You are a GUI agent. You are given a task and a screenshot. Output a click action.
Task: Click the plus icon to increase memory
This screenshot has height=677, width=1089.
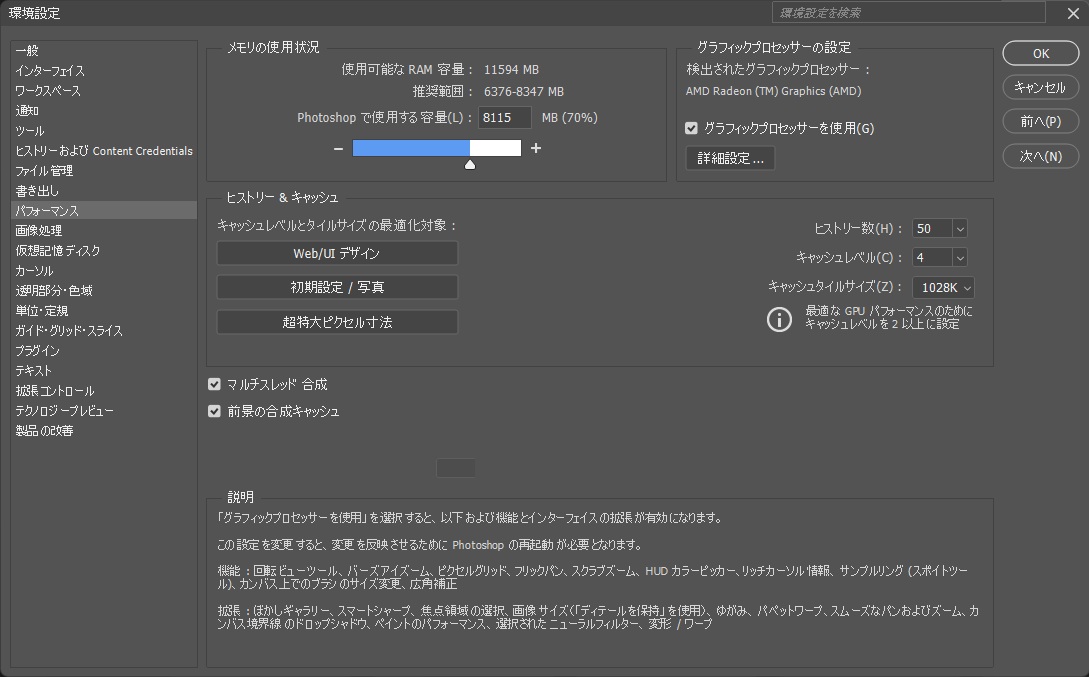coord(535,148)
